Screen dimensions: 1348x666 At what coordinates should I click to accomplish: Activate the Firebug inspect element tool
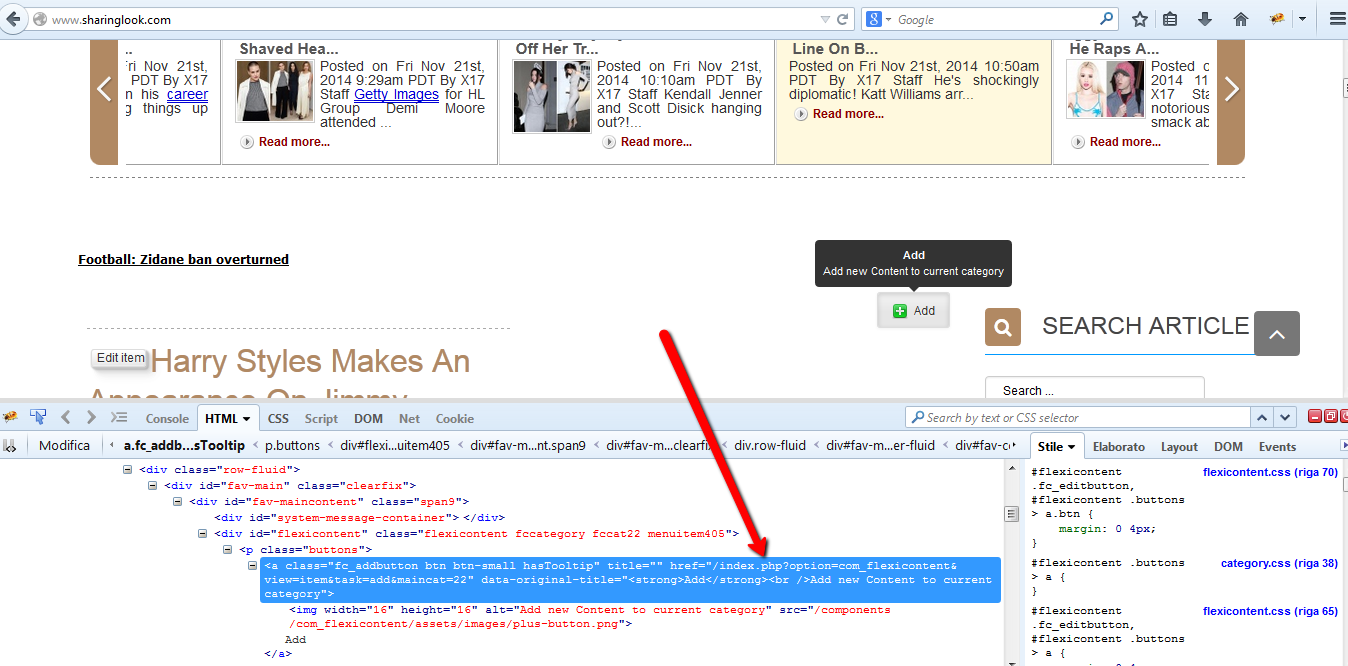38,417
